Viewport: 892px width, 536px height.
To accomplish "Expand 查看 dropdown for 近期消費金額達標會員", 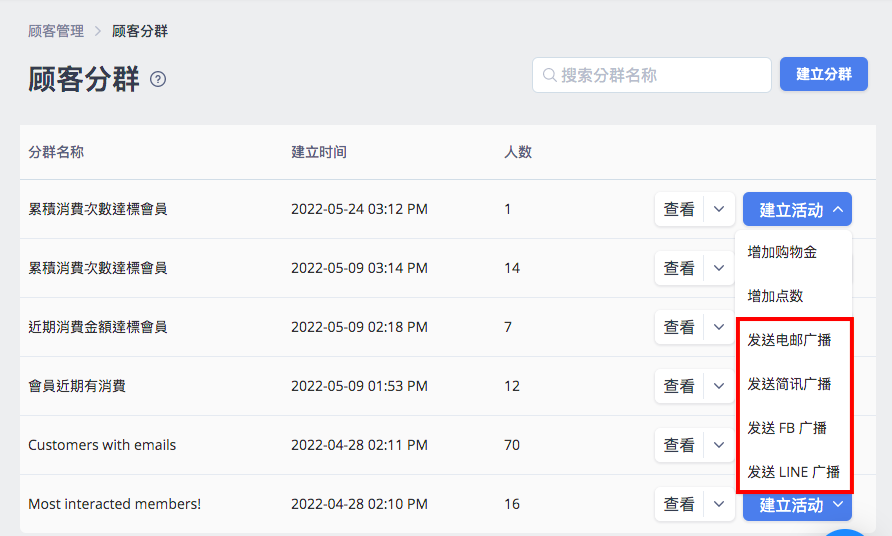I will (719, 327).
